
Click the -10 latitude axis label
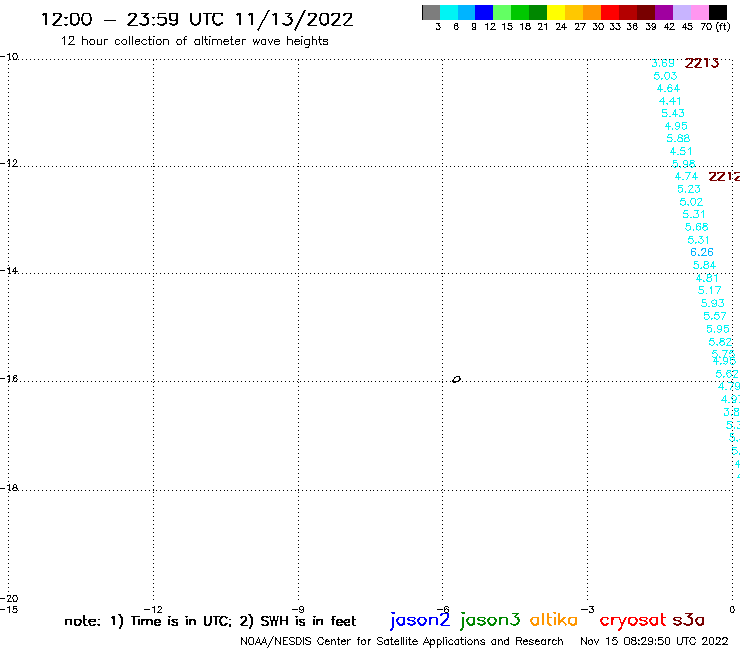9,57
